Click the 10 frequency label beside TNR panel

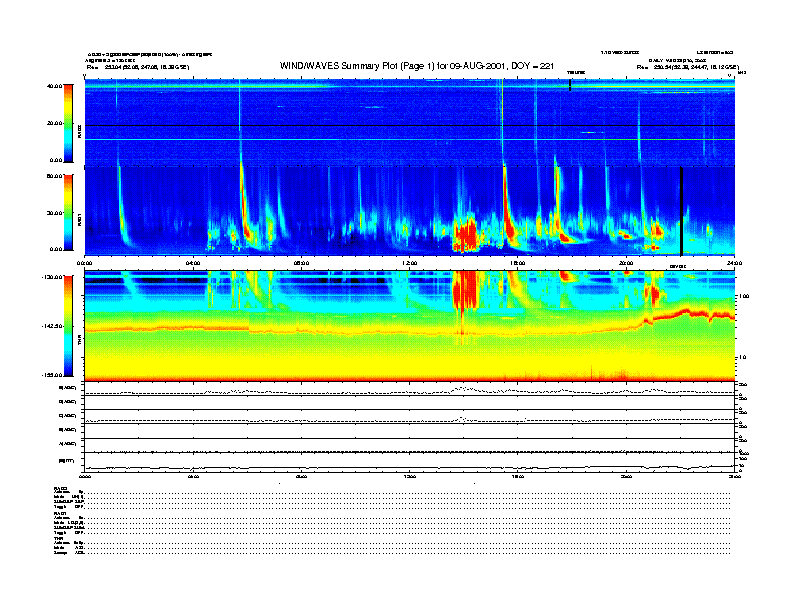[x=743, y=357]
